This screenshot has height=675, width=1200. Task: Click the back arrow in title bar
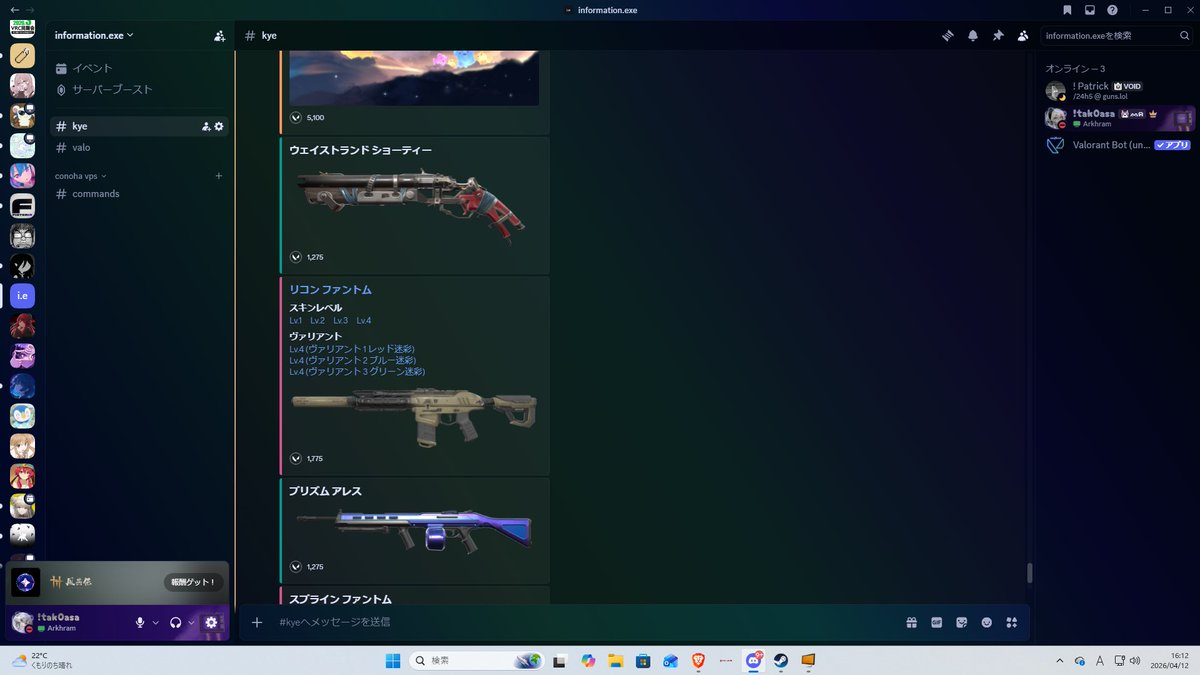point(13,10)
